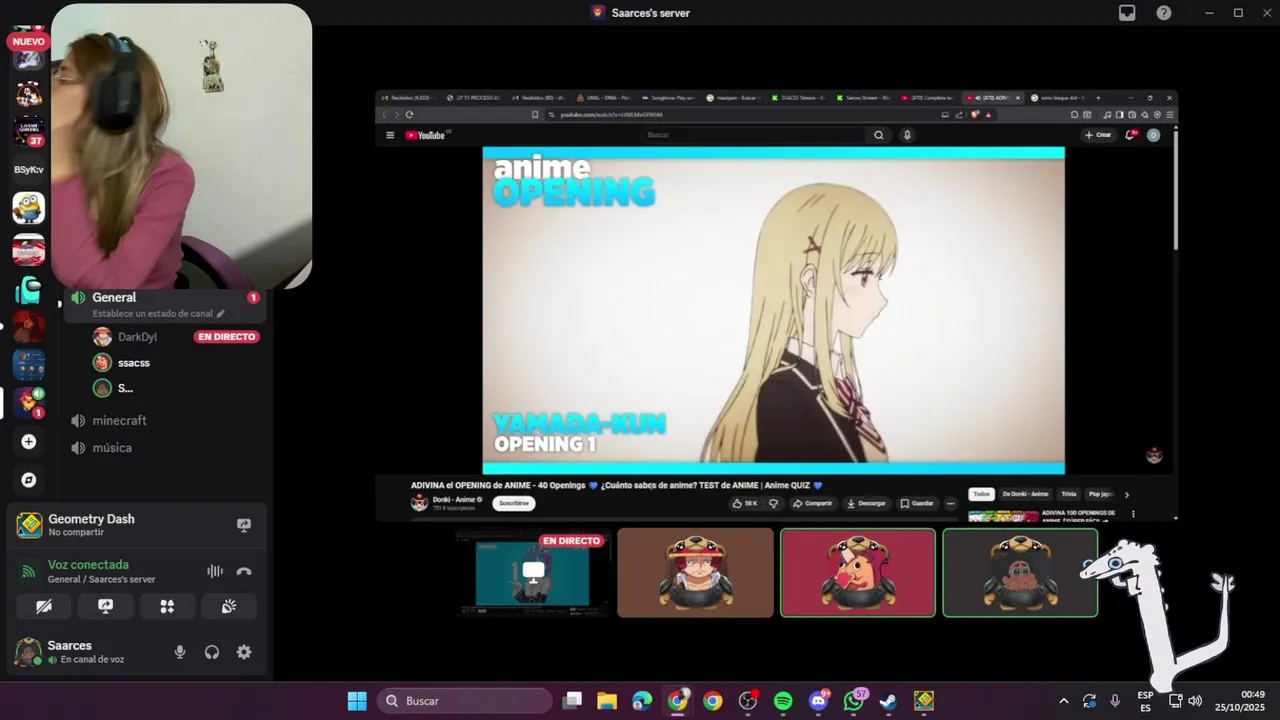Select the Todos filter chip
The image size is (1280, 720).
pyautogui.click(x=982, y=494)
